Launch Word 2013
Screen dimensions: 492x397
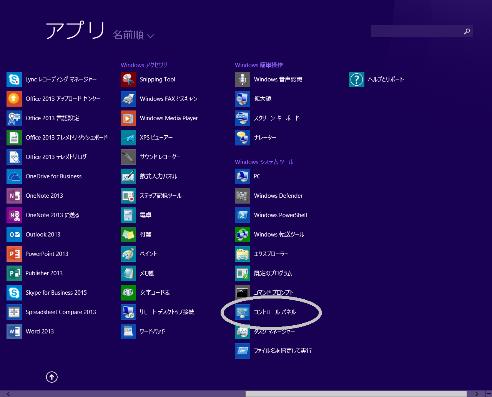[x=30, y=331]
